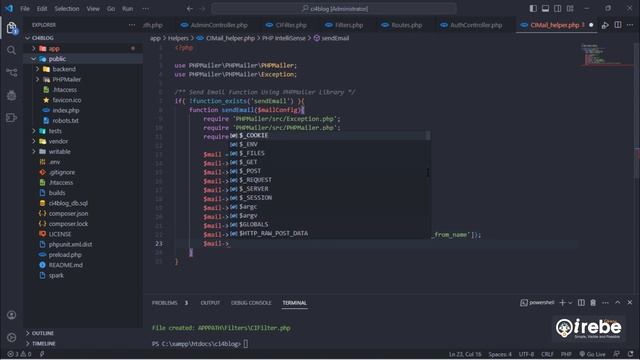Select $_COOKIE suggestion
Viewport: 640px width, 360px height.
(330, 135)
